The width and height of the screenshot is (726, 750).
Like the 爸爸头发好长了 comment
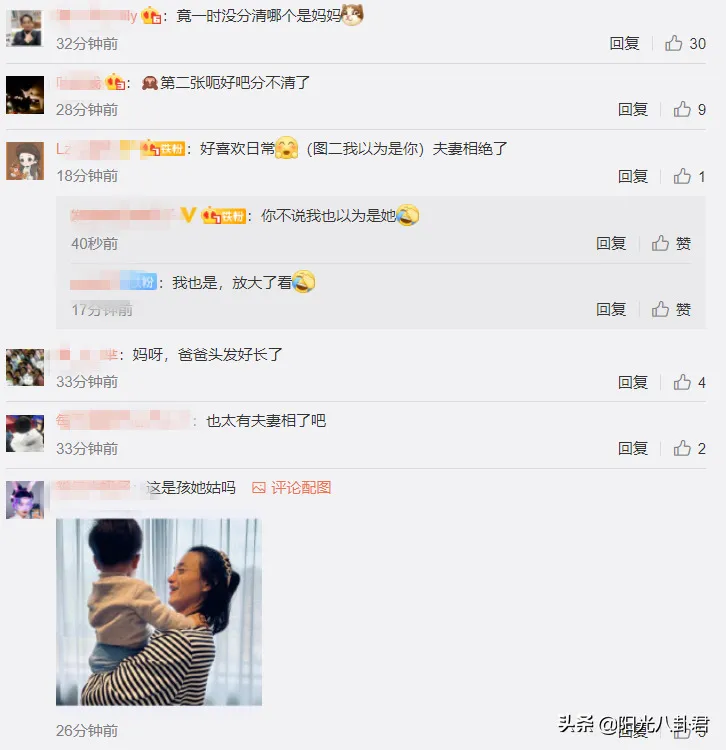(689, 382)
